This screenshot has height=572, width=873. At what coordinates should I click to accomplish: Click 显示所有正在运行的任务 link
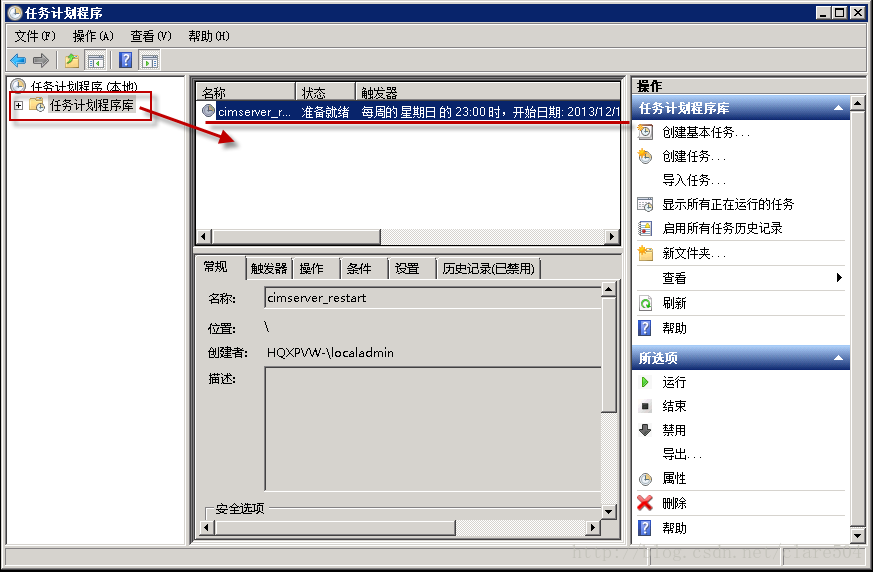click(728, 204)
